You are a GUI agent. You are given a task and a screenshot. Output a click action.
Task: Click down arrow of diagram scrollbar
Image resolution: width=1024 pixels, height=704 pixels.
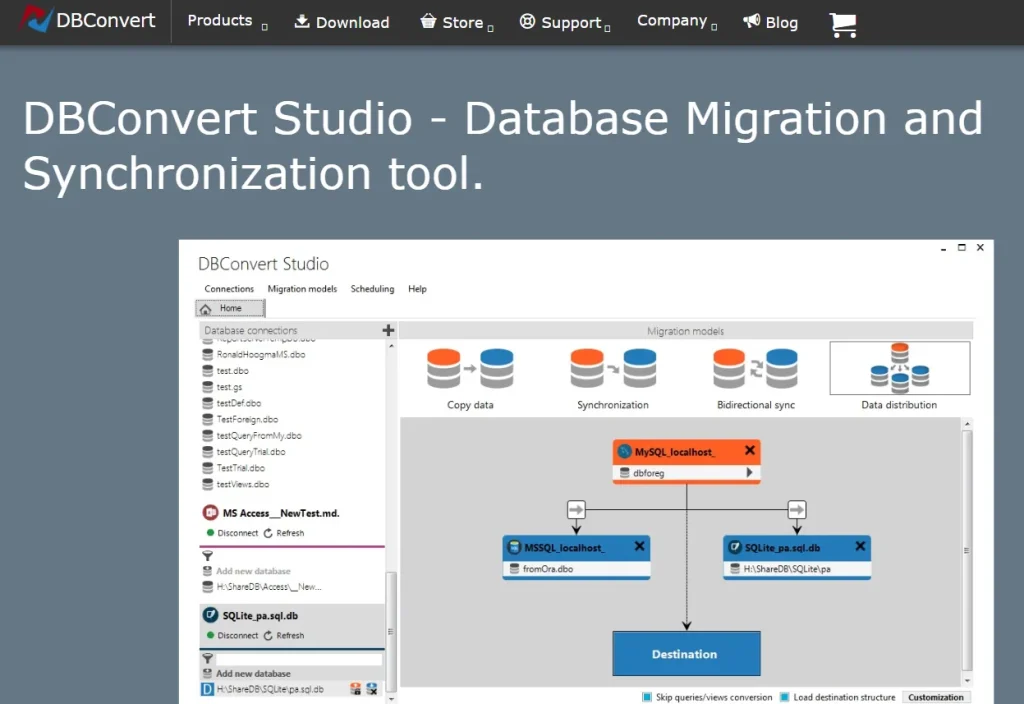pos(967,680)
